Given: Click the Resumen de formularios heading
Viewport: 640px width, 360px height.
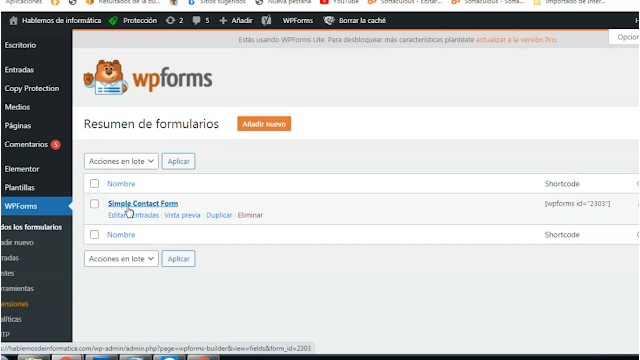Looking at the screenshot, I should (151, 124).
